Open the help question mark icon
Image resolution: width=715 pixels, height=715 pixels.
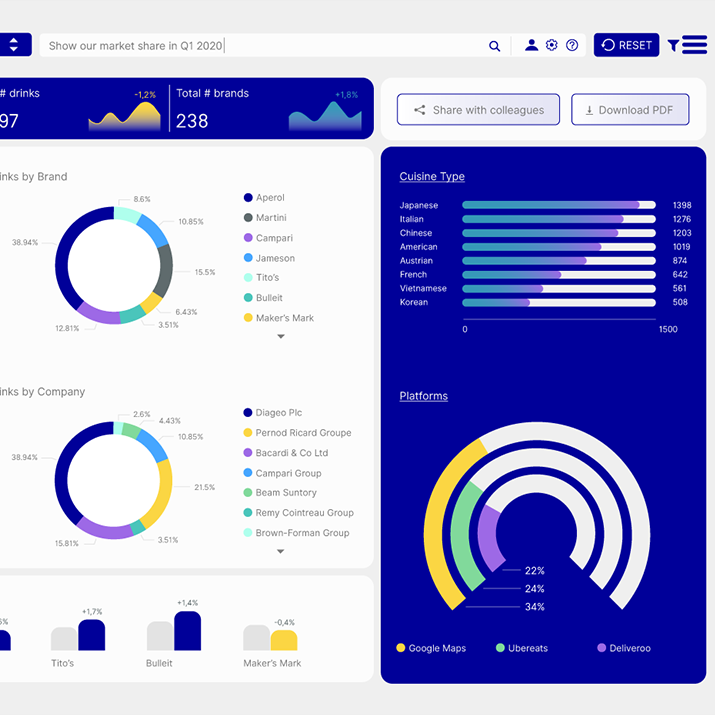tap(572, 45)
